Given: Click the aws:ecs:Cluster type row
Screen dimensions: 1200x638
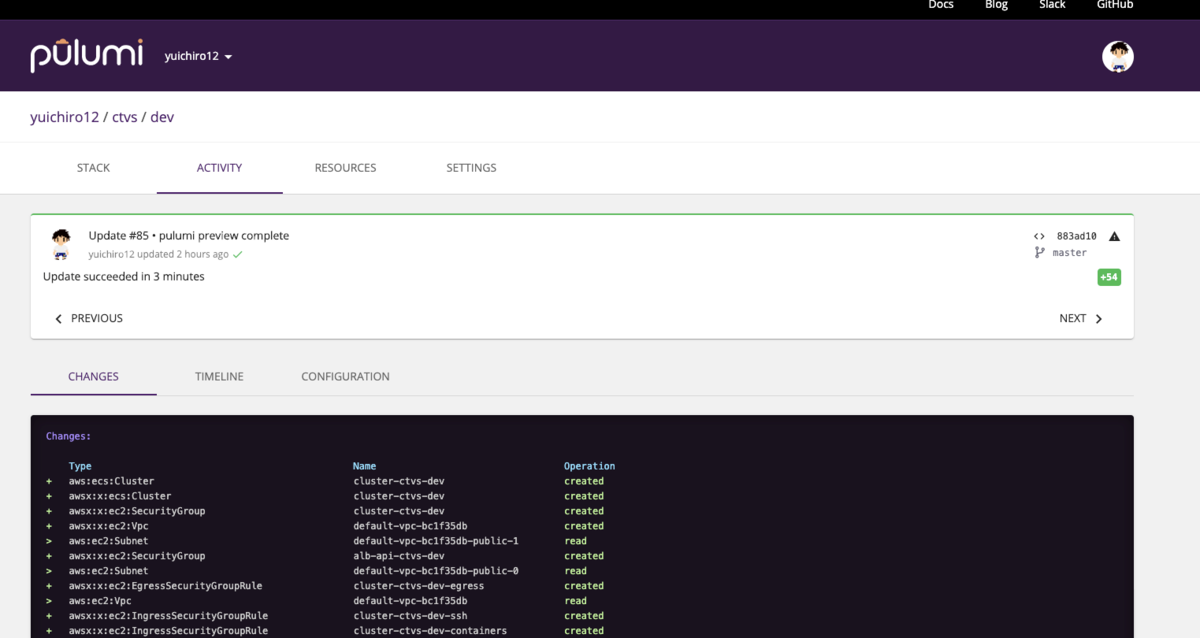Looking at the screenshot, I should (x=111, y=481).
